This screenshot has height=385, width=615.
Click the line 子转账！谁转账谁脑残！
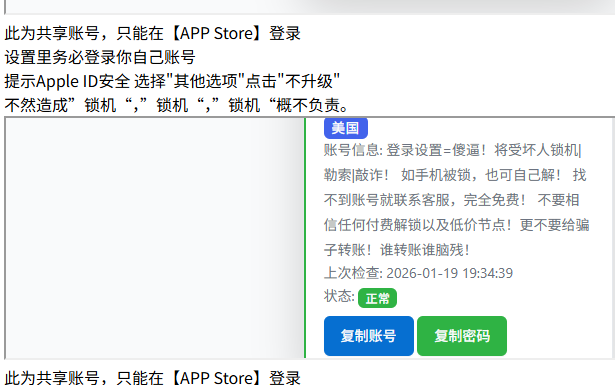point(397,250)
